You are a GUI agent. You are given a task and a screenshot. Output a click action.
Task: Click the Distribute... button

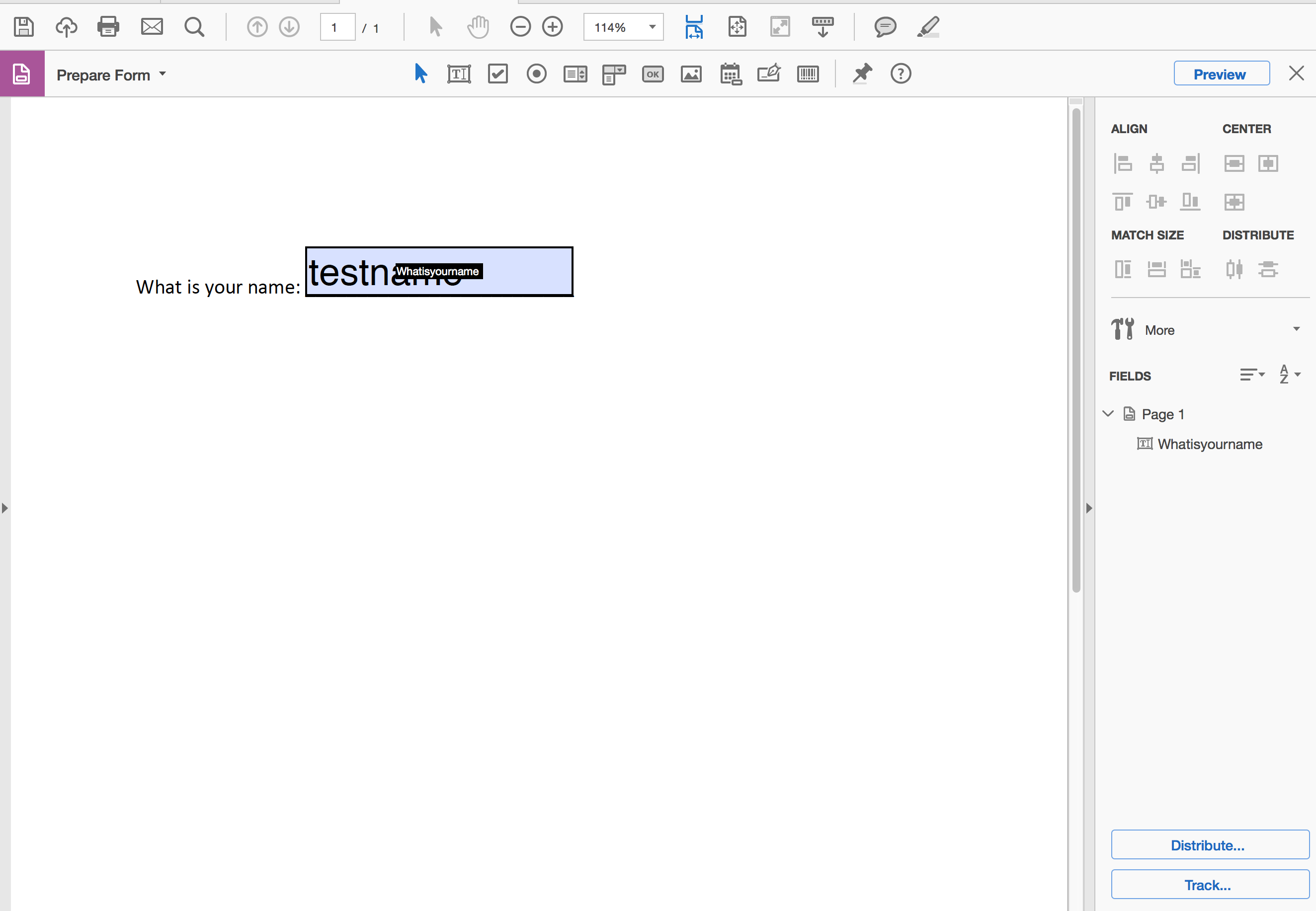pos(1209,845)
